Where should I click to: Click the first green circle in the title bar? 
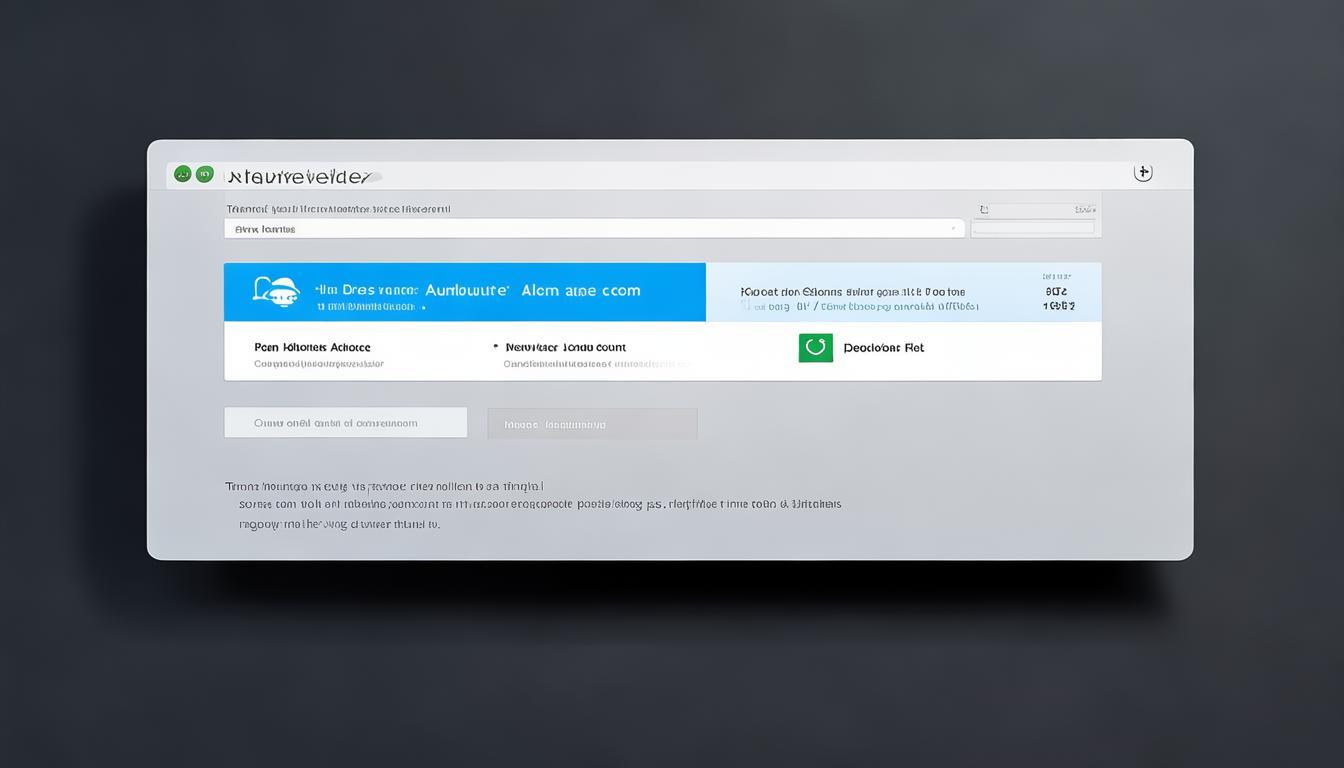(x=182, y=174)
